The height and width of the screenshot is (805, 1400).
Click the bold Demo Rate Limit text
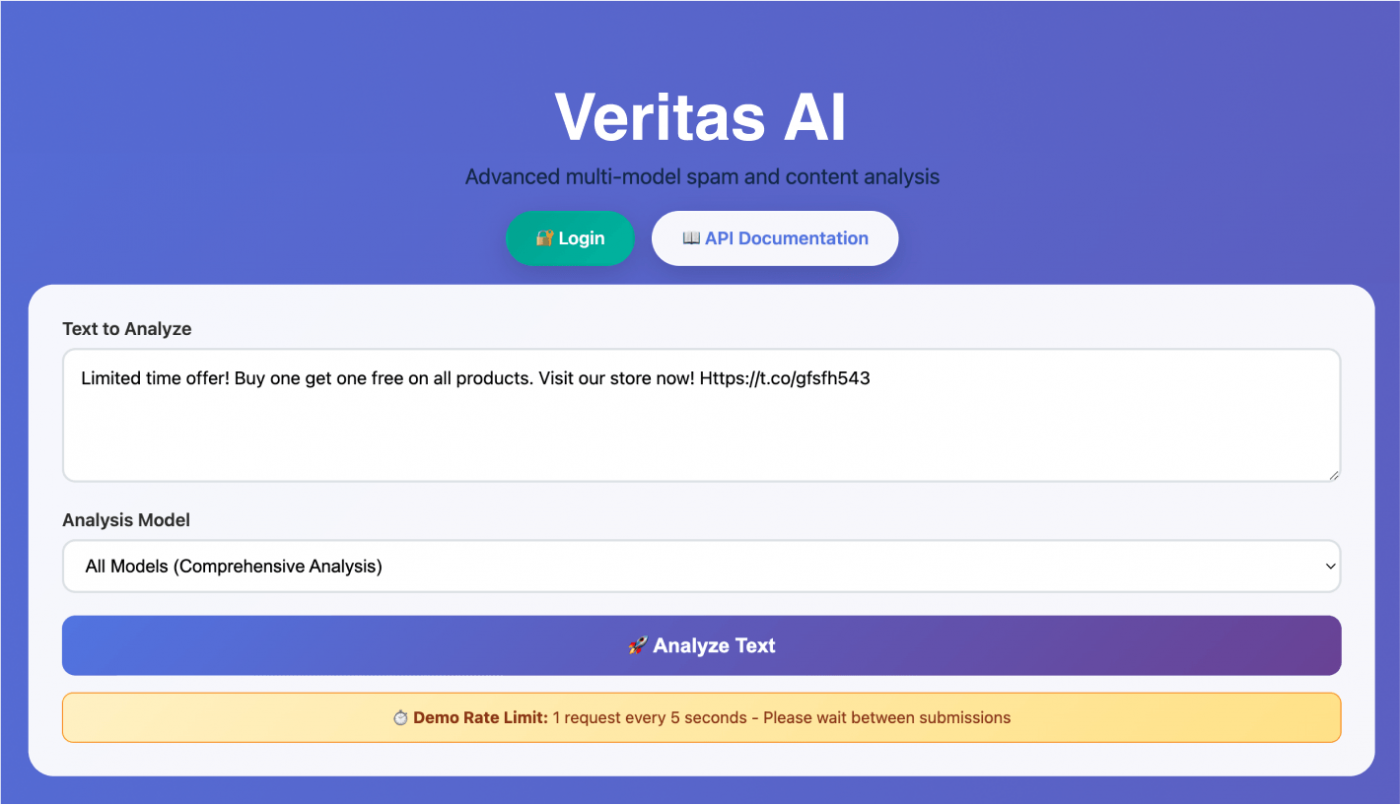tap(480, 718)
